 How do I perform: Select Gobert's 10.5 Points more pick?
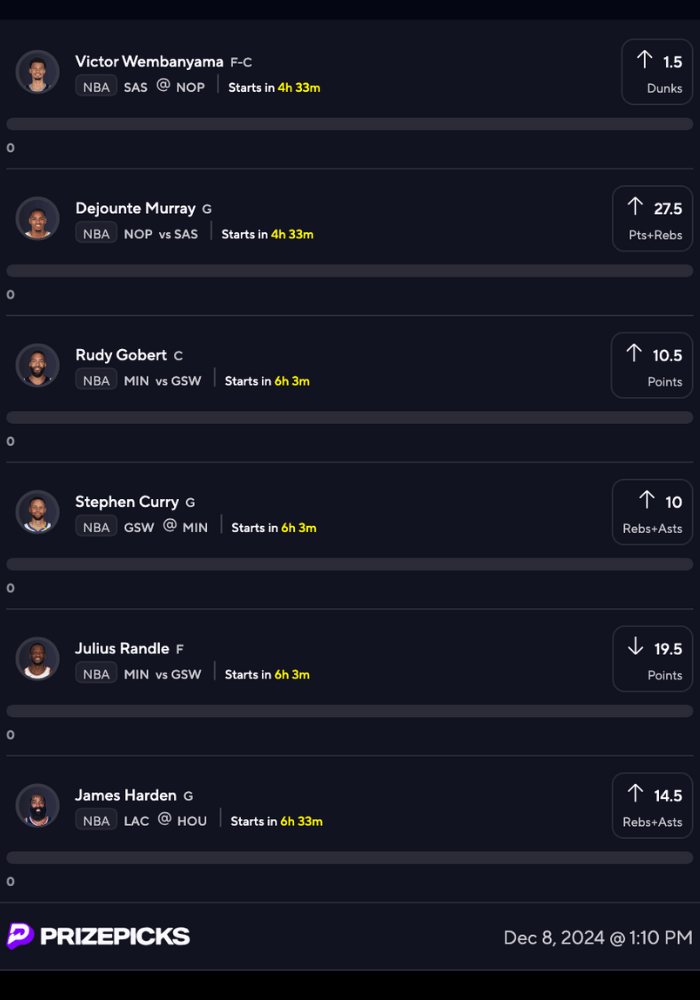click(x=652, y=365)
